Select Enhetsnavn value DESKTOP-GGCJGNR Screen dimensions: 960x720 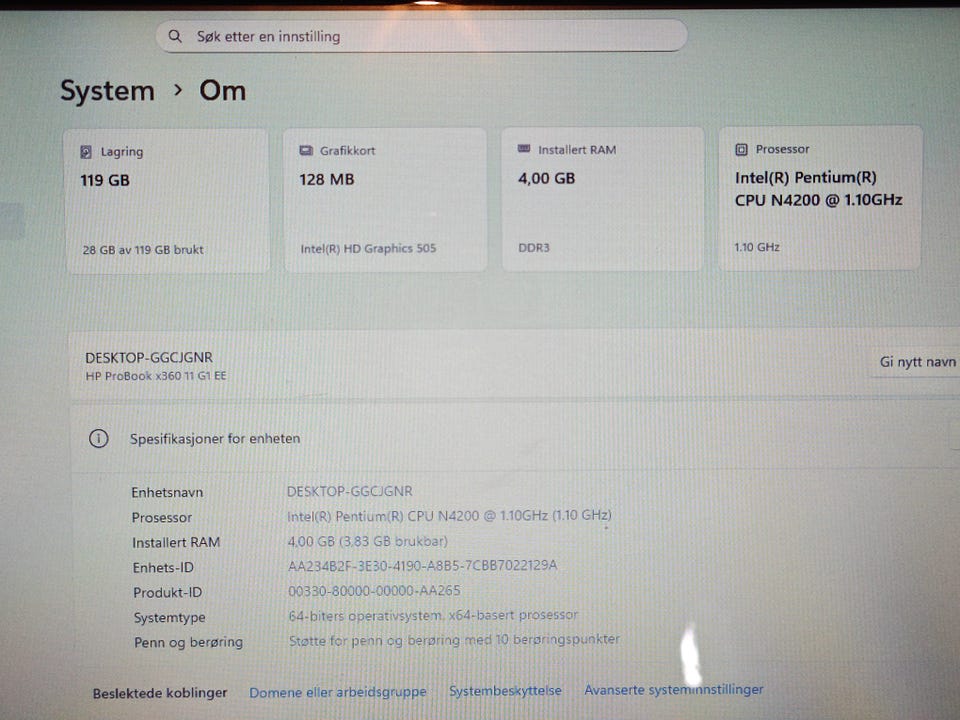[350, 491]
